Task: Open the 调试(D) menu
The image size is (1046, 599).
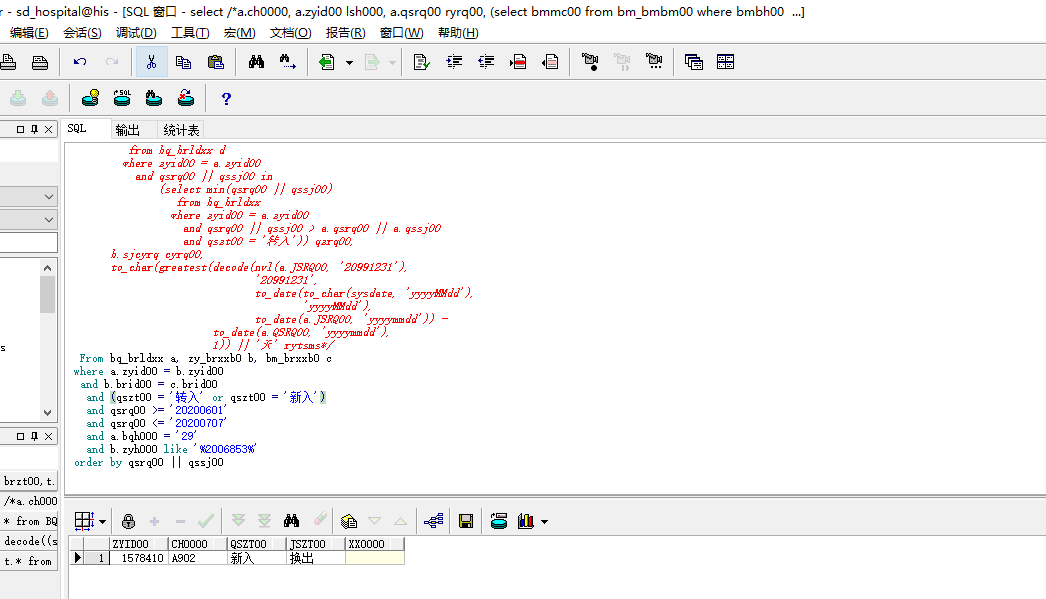Action: point(136,33)
